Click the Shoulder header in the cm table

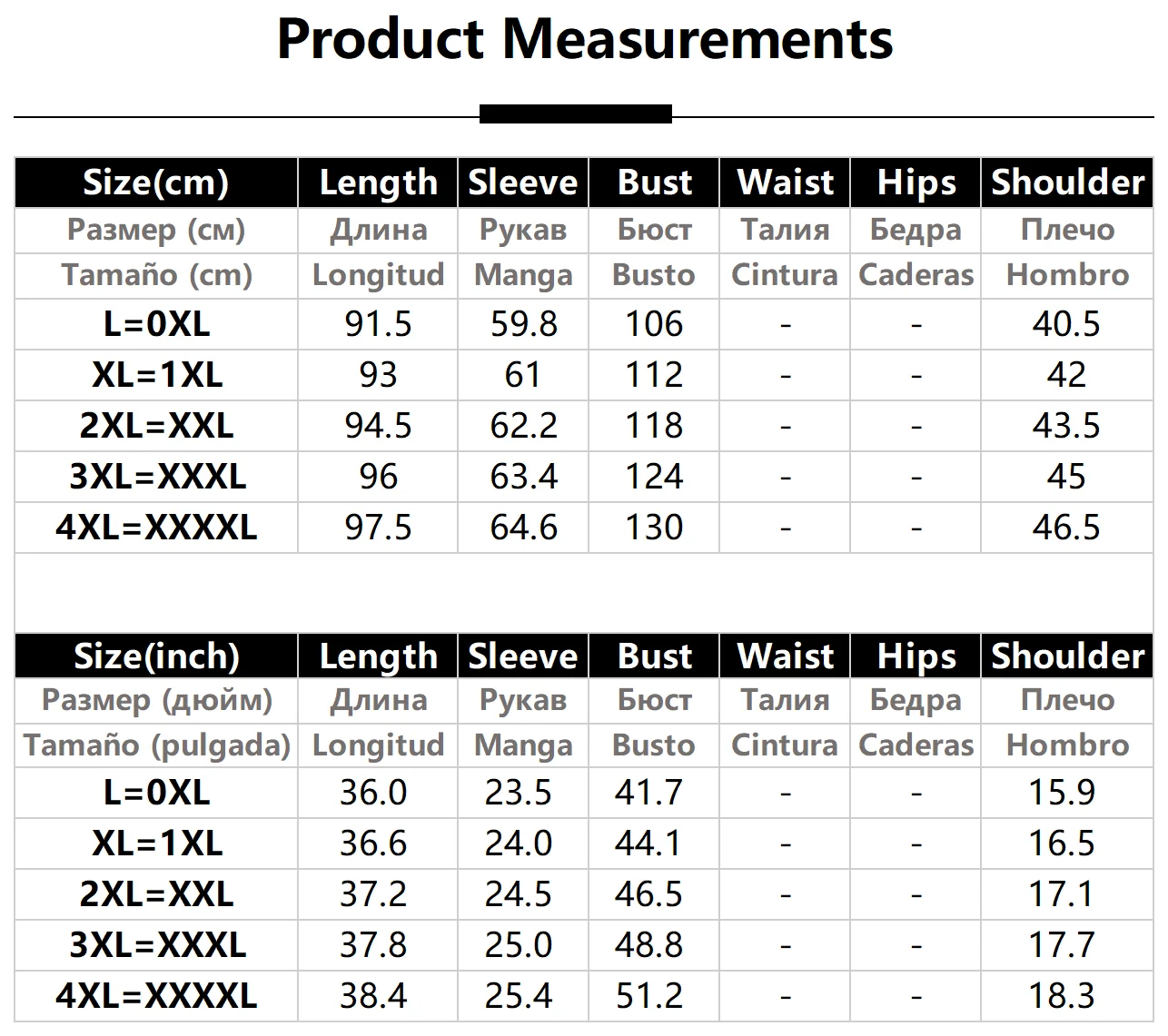[1066, 183]
